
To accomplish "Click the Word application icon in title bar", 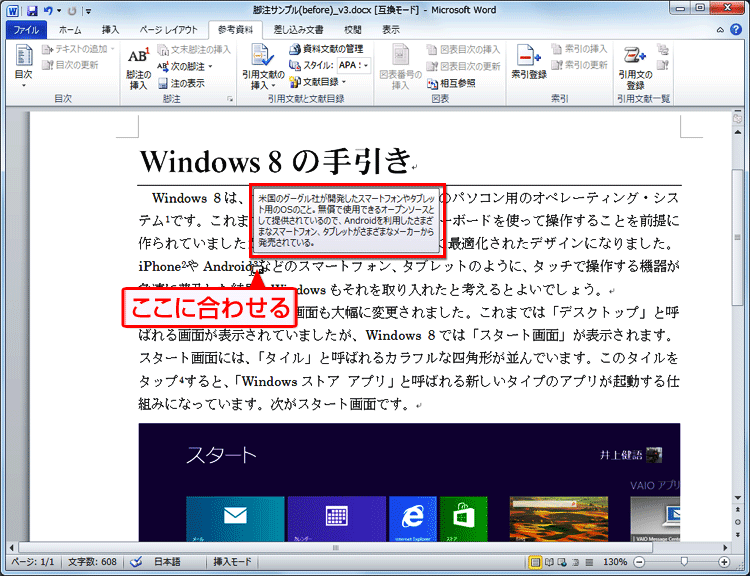I will 13,10.
